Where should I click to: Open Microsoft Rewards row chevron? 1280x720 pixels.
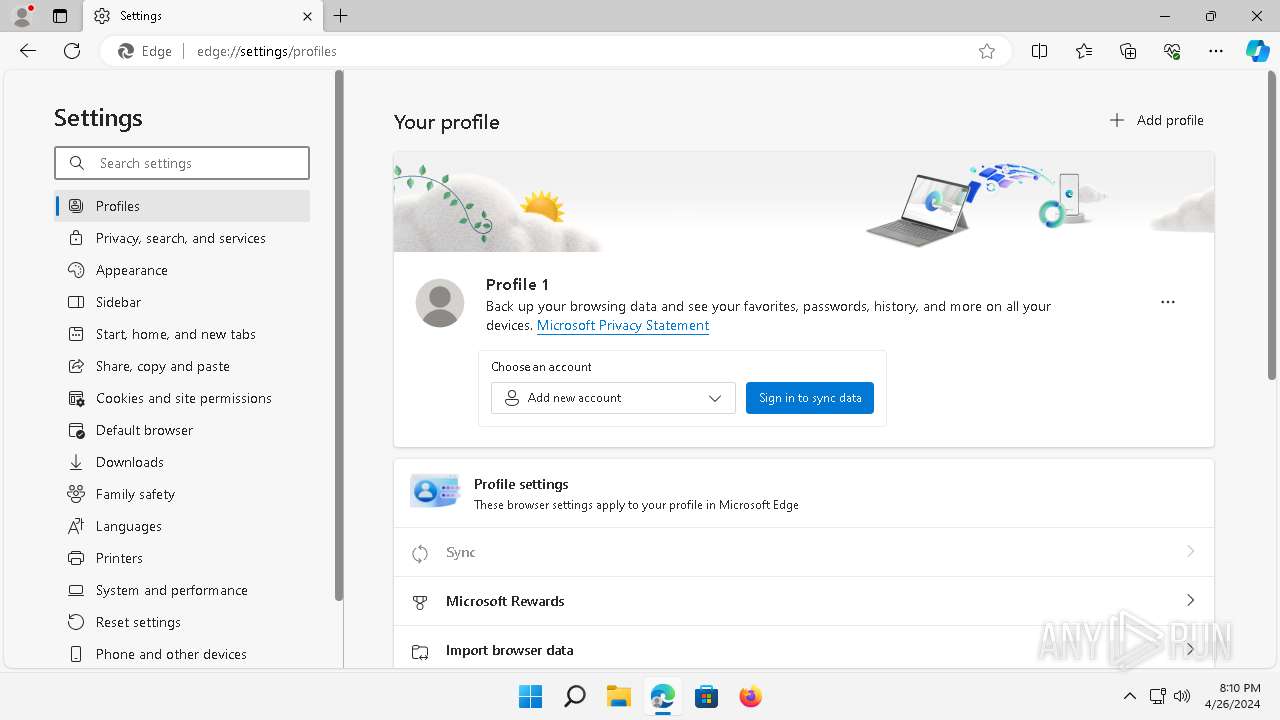pos(1190,601)
